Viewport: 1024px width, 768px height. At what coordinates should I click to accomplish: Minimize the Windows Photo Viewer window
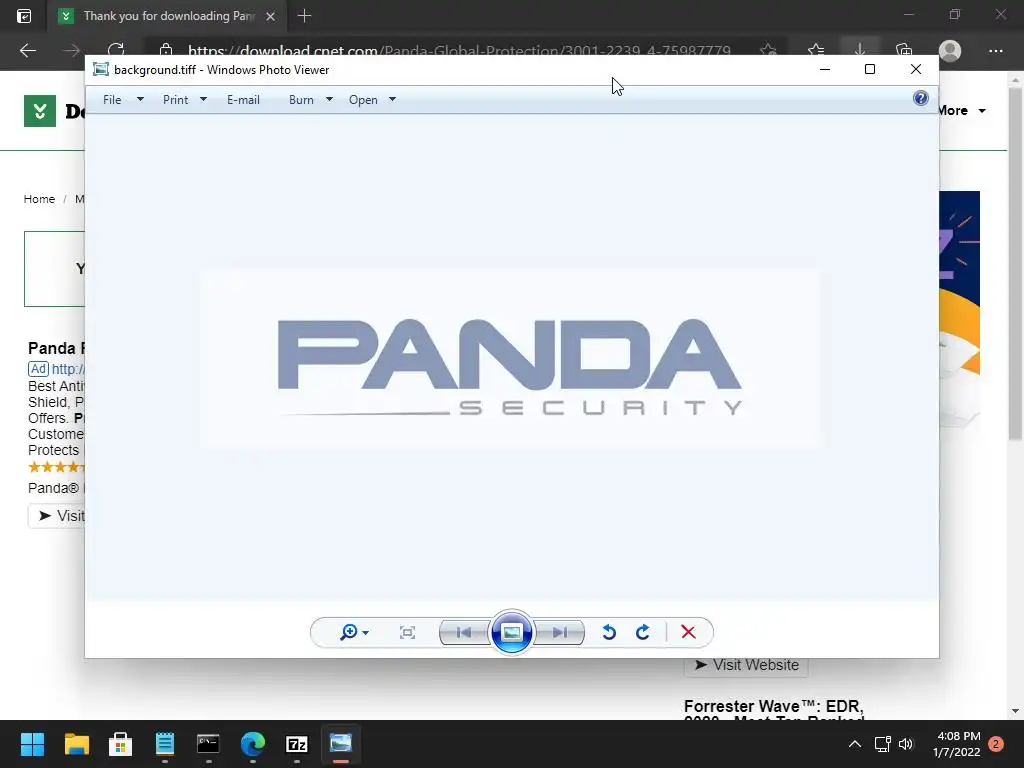click(825, 69)
